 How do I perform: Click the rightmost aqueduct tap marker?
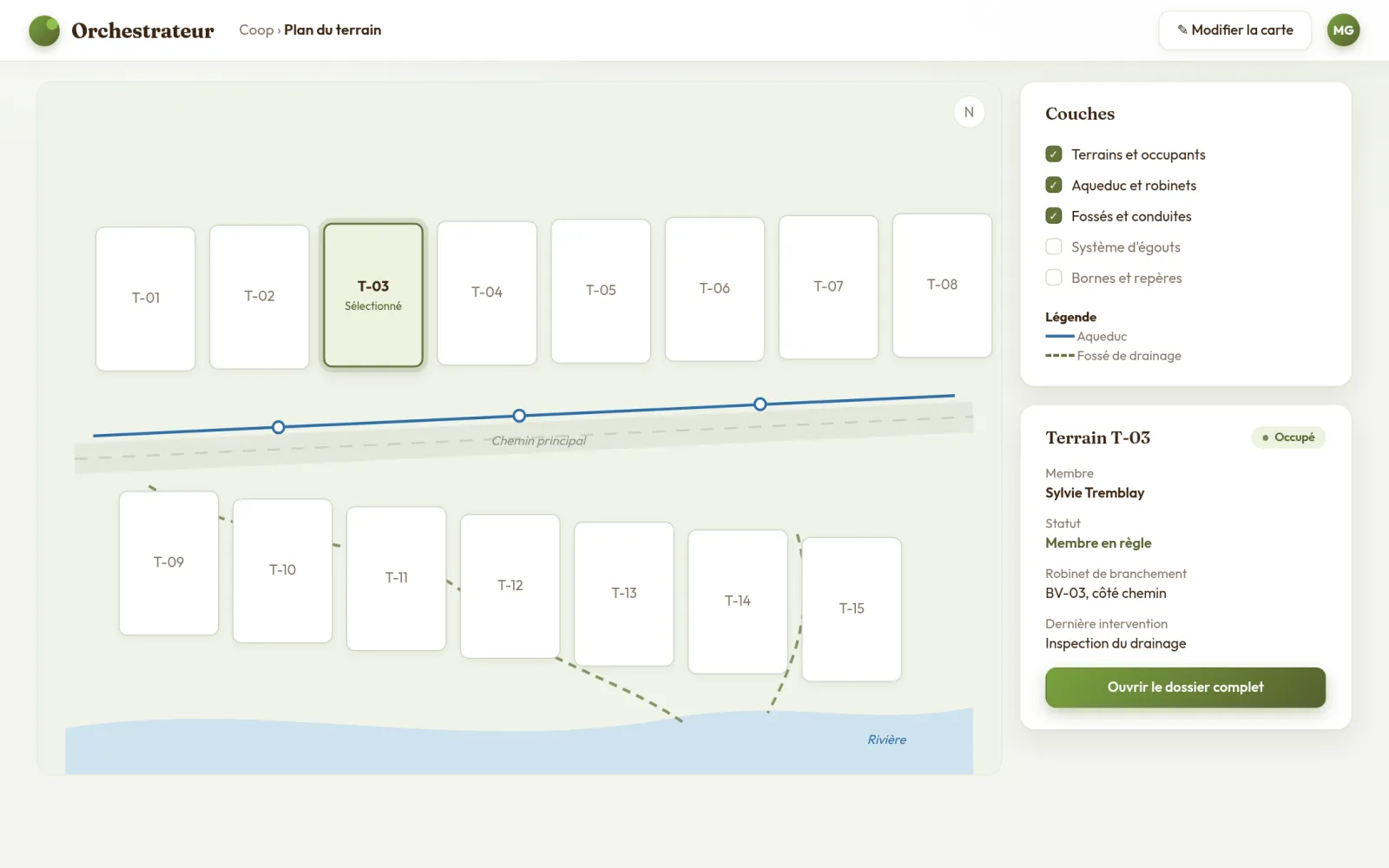pyautogui.click(x=760, y=404)
